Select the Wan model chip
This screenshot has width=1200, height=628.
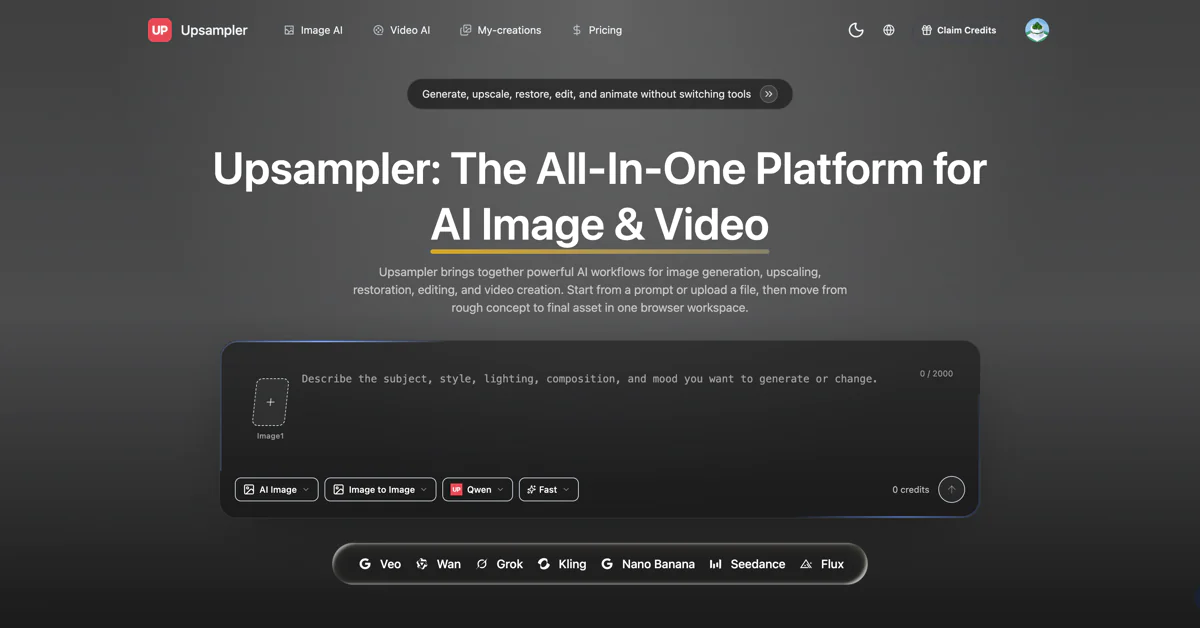(438, 564)
